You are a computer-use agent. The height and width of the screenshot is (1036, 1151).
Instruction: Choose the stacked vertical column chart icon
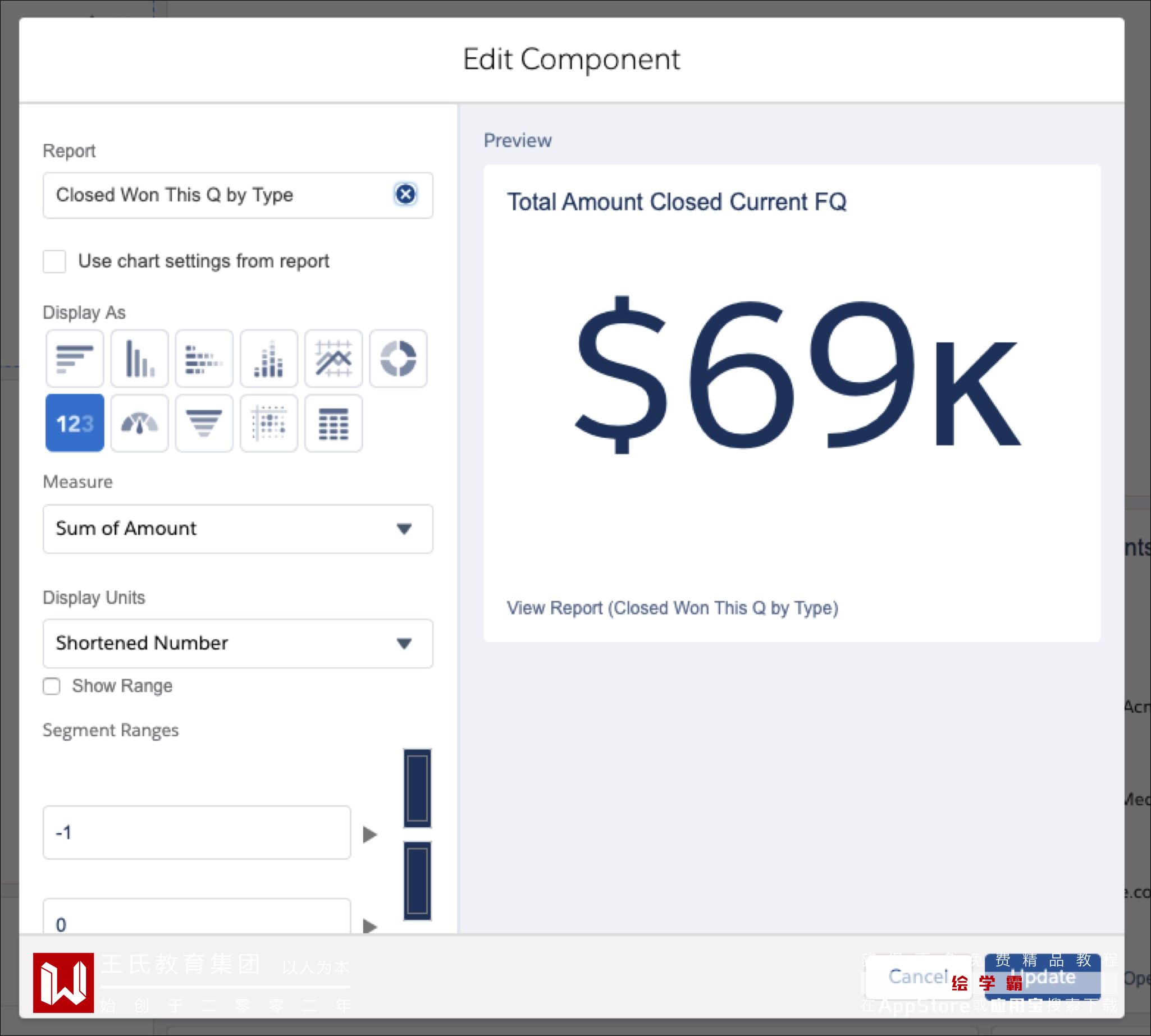(269, 359)
